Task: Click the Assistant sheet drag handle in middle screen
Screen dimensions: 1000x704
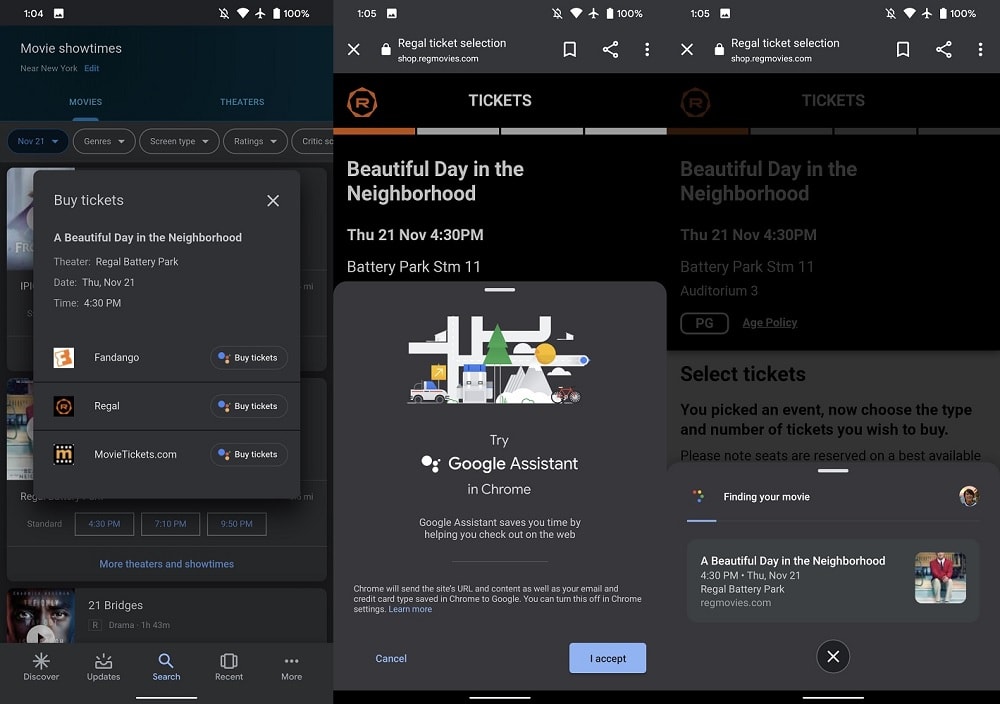Action: (x=500, y=290)
